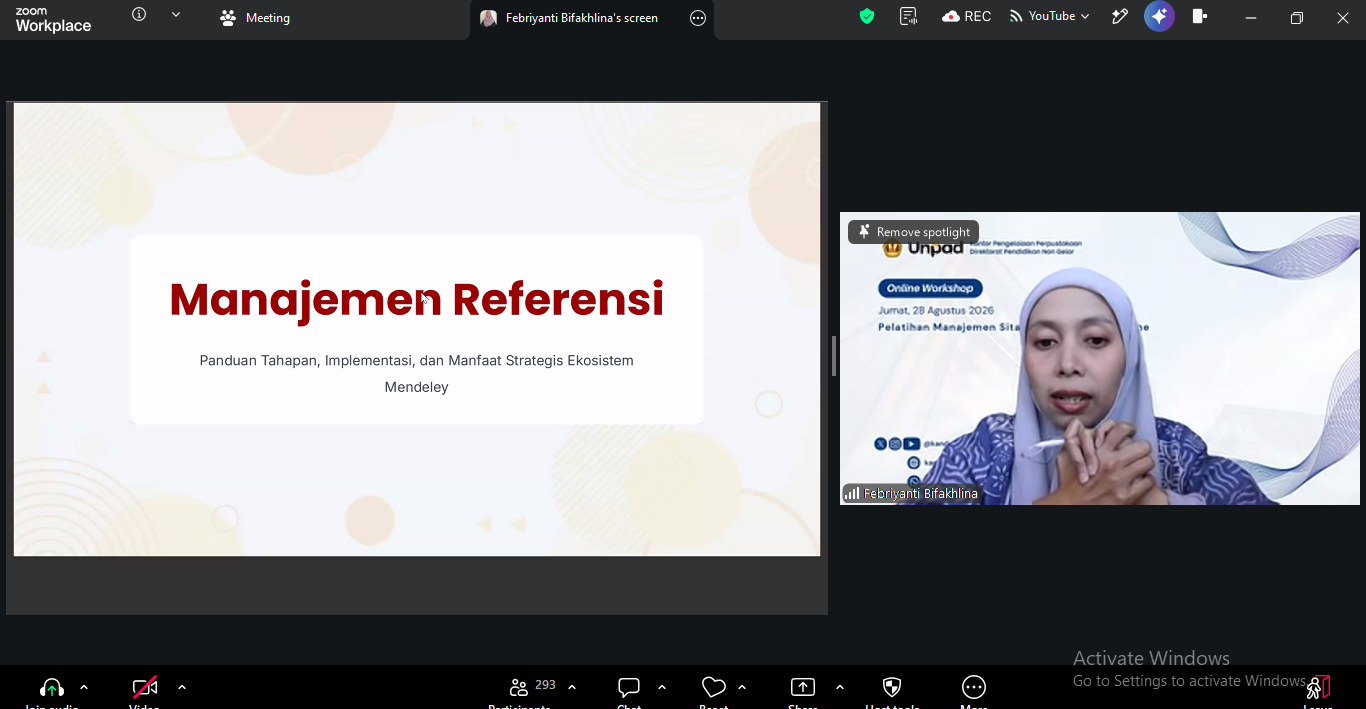Click the Leave meeting button
This screenshot has width=1366, height=709.
click(1318, 690)
